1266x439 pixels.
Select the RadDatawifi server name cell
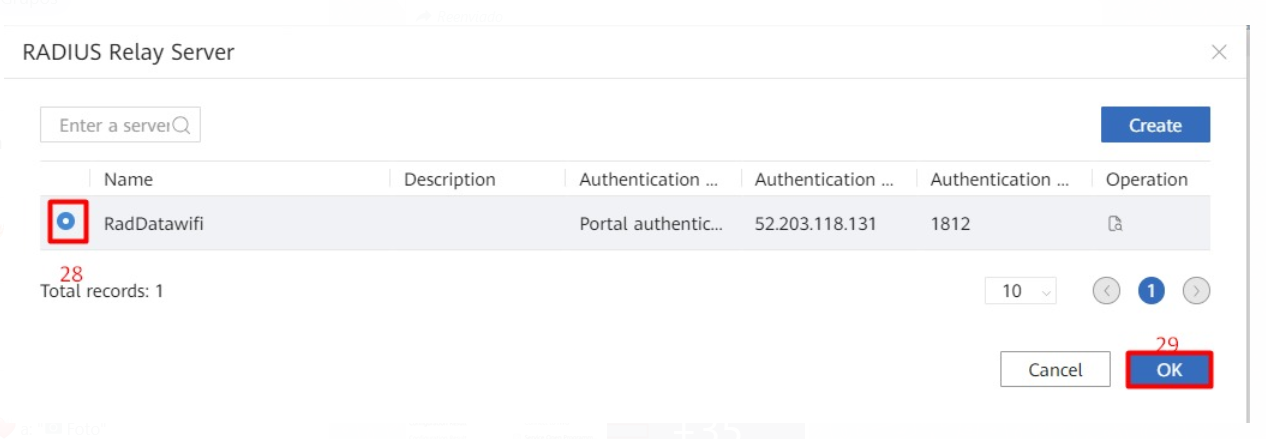pos(153,224)
